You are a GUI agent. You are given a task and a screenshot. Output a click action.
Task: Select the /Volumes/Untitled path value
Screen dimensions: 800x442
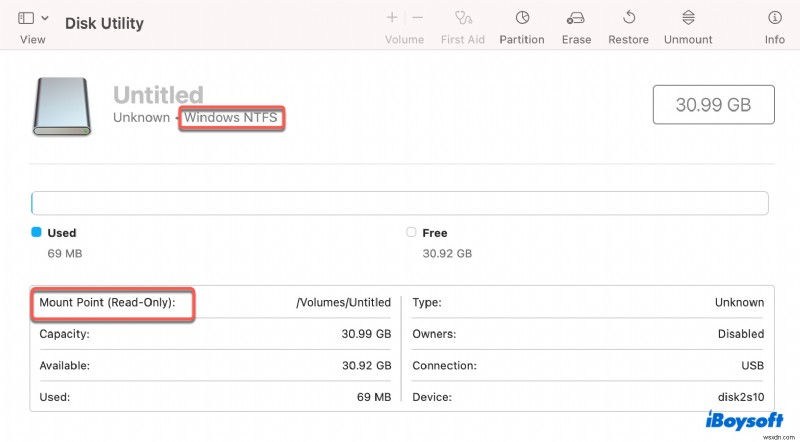[x=343, y=302]
